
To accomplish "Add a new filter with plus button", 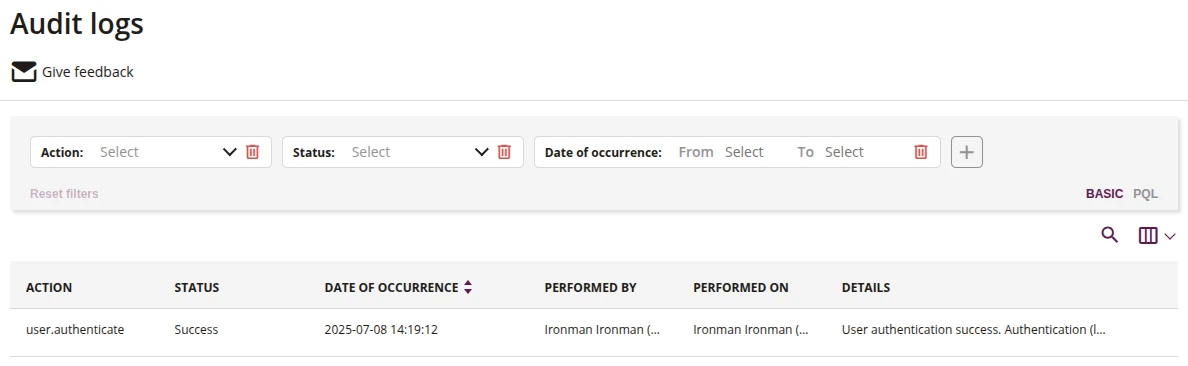I will (x=967, y=152).
